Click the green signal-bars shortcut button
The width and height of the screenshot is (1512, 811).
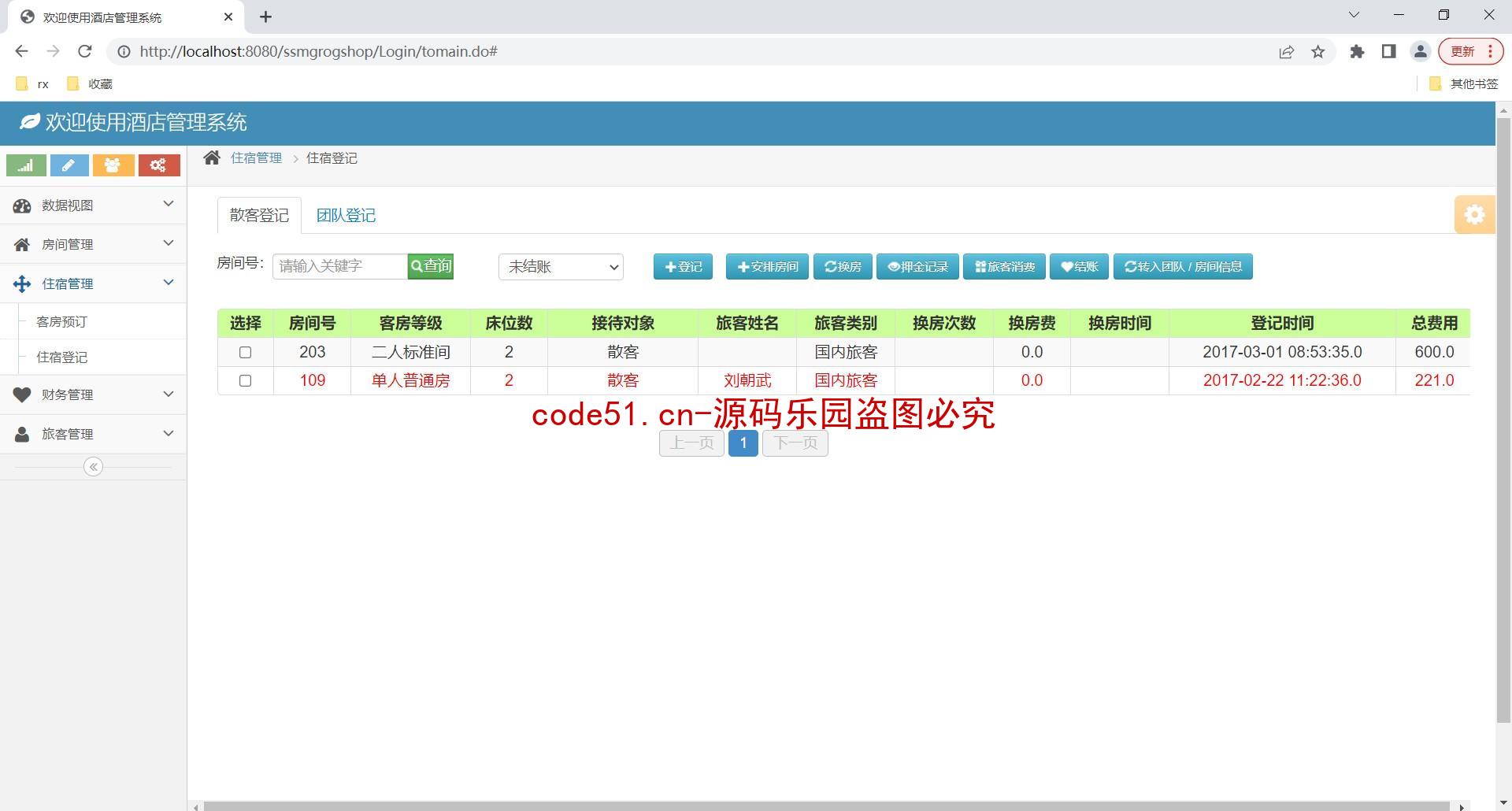[x=26, y=165]
